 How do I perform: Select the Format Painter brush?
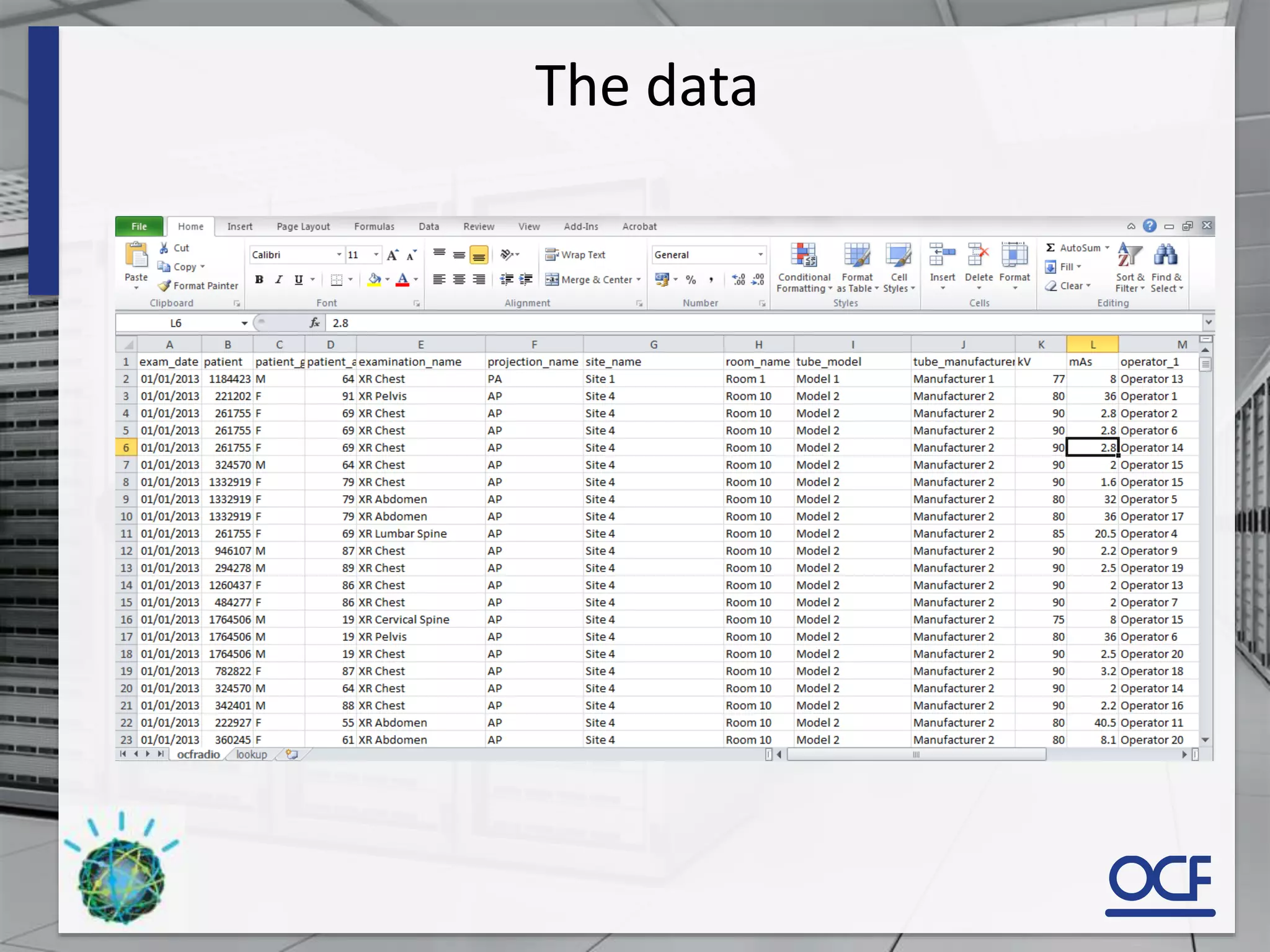pos(164,286)
